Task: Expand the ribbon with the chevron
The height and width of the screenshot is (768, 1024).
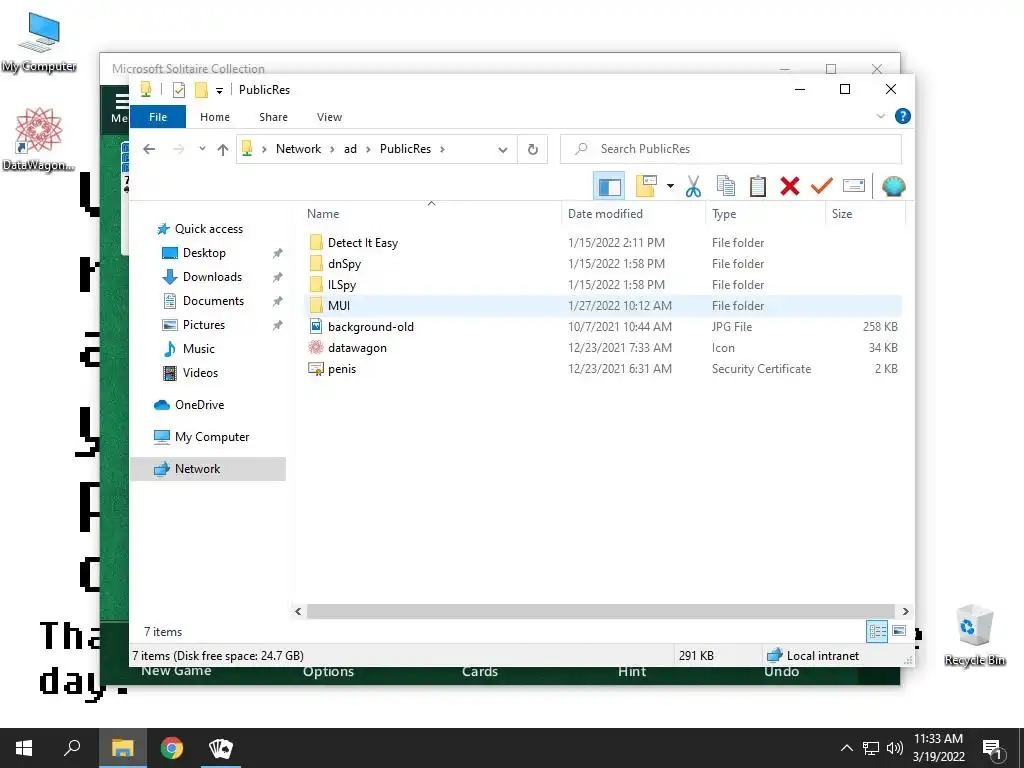Action: pyautogui.click(x=880, y=116)
